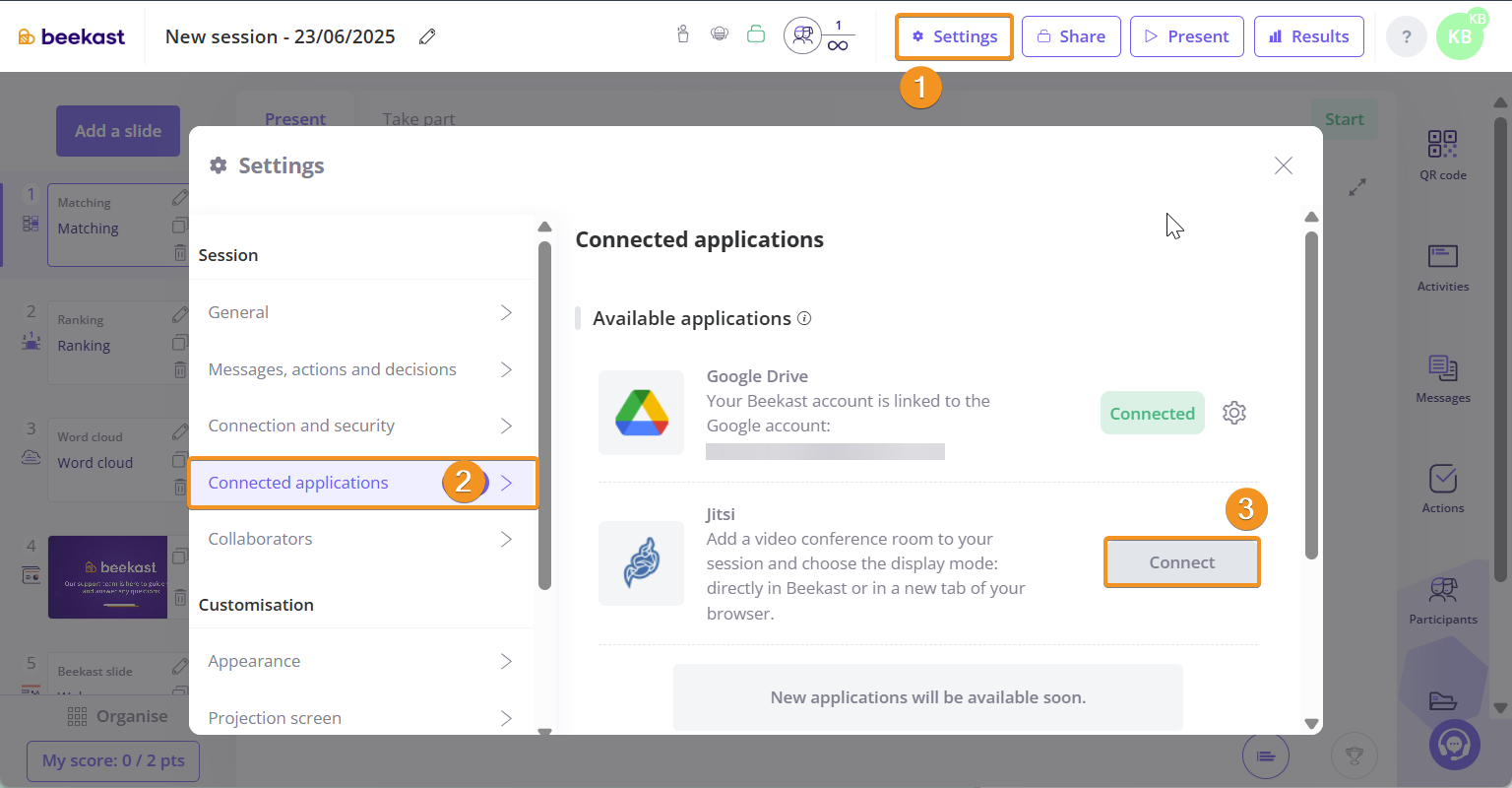Expand the Appearance settings row
Image resolution: width=1512 pixels, height=788 pixels.
click(362, 661)
